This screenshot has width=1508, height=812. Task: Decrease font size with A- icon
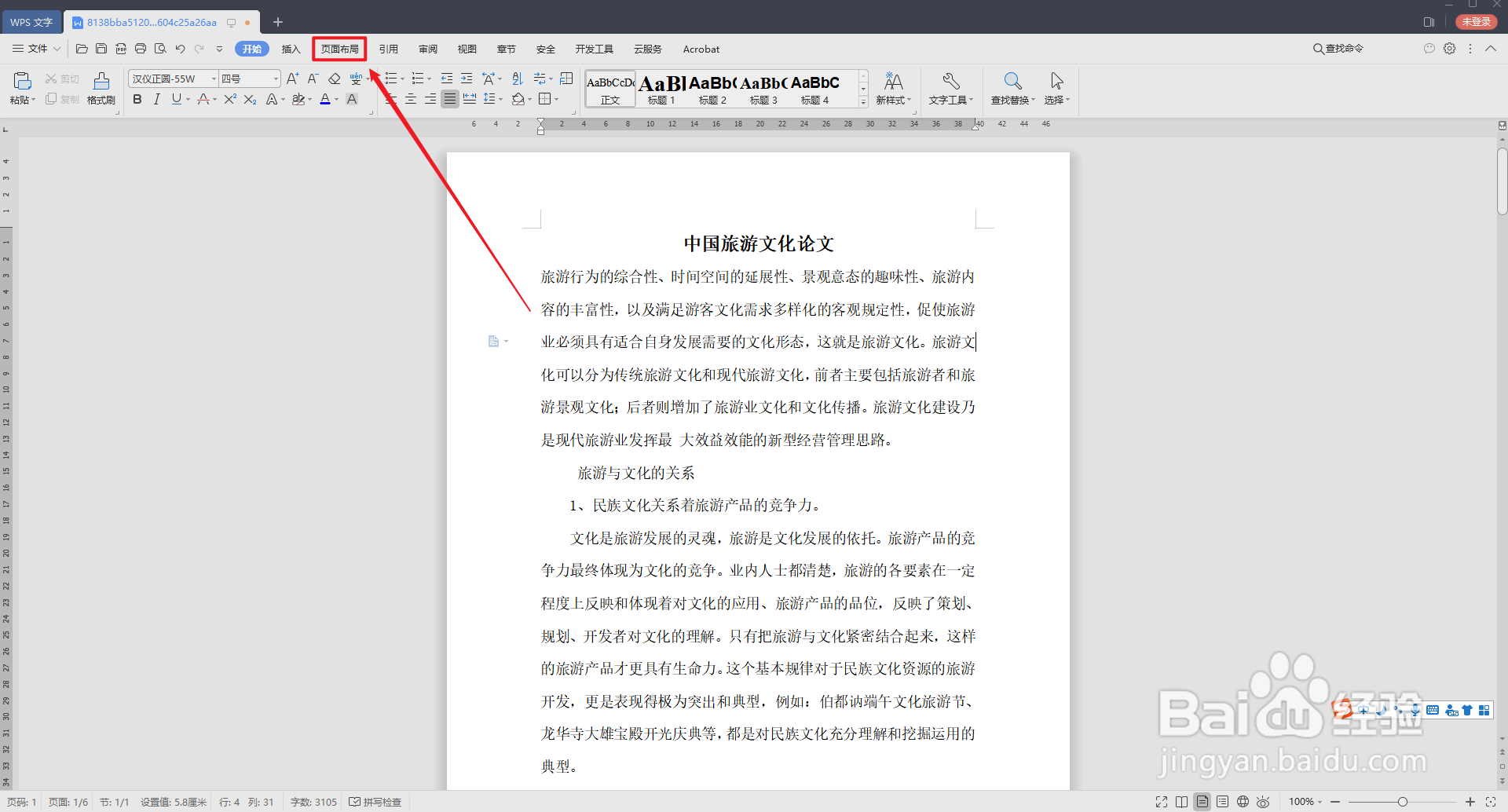tap(313, 79)
